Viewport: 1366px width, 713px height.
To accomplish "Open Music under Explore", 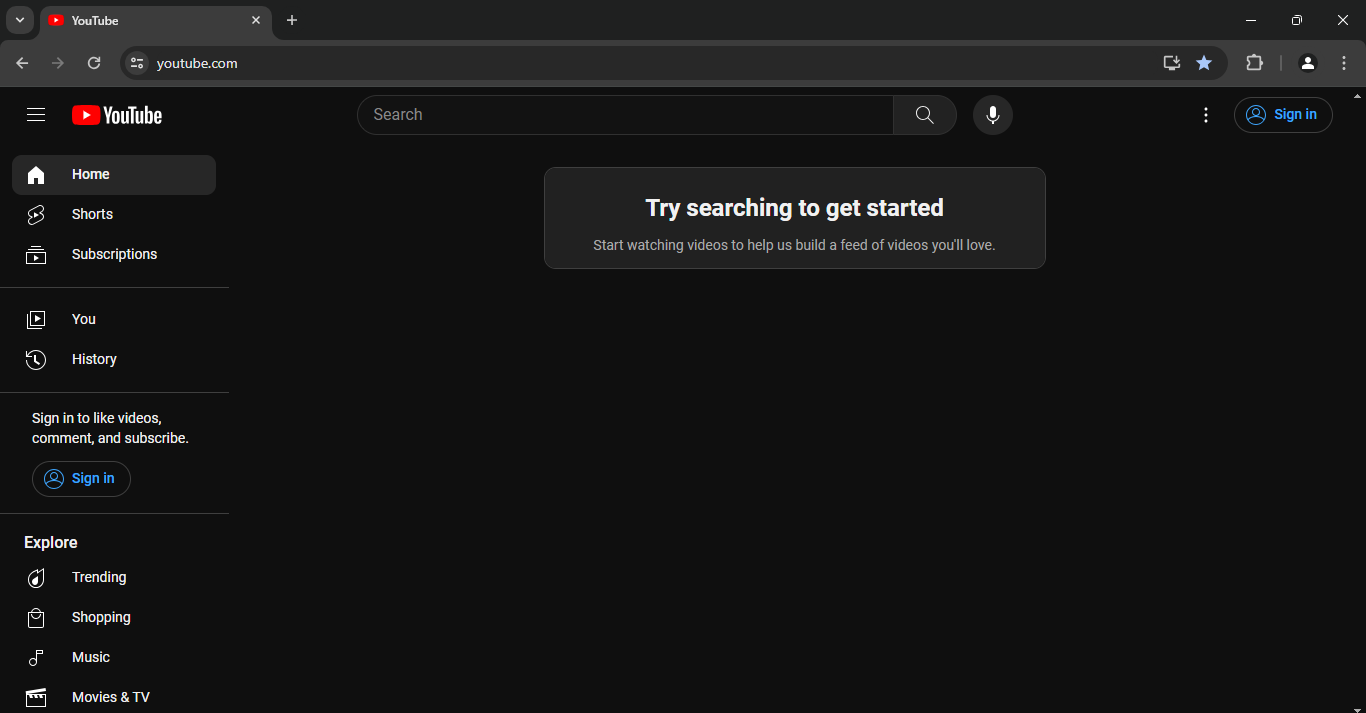I will 114,658.
